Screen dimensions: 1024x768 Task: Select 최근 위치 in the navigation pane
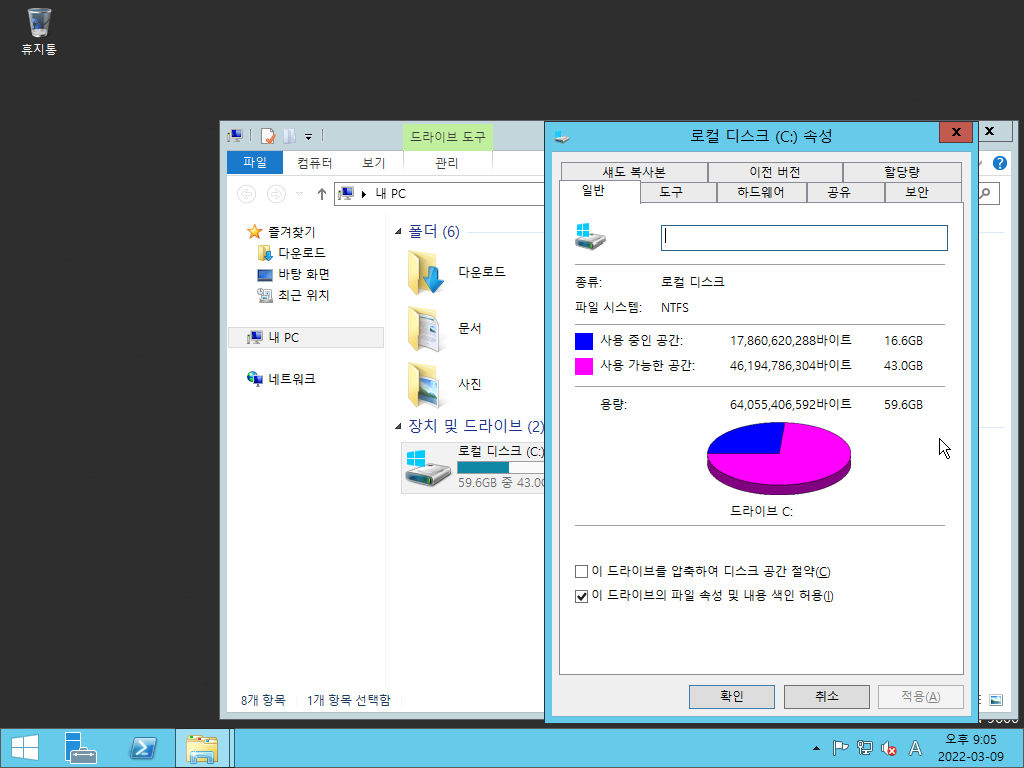(303, 295)
